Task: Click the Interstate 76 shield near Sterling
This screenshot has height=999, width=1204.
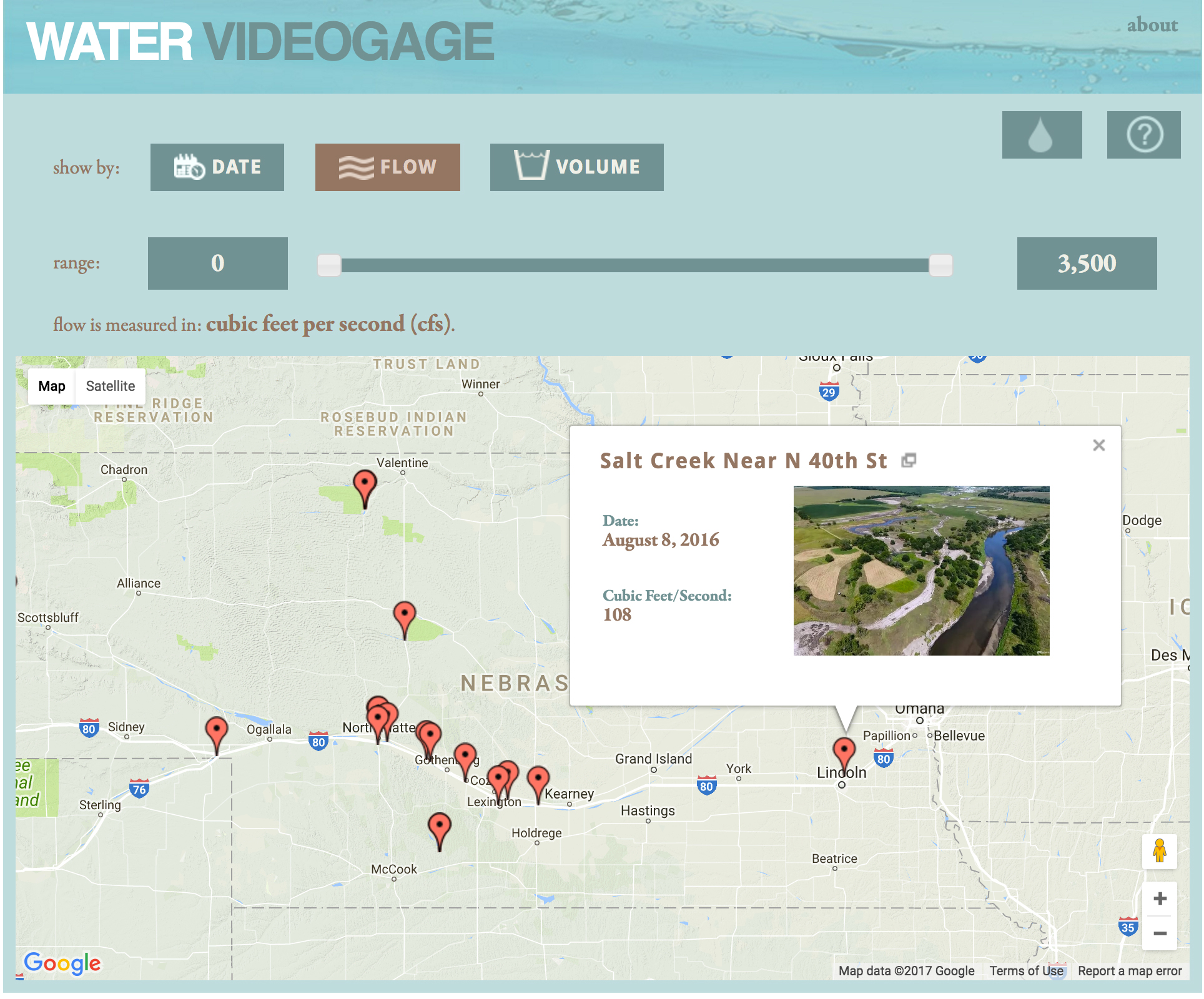Action: [x=139, y=789]
